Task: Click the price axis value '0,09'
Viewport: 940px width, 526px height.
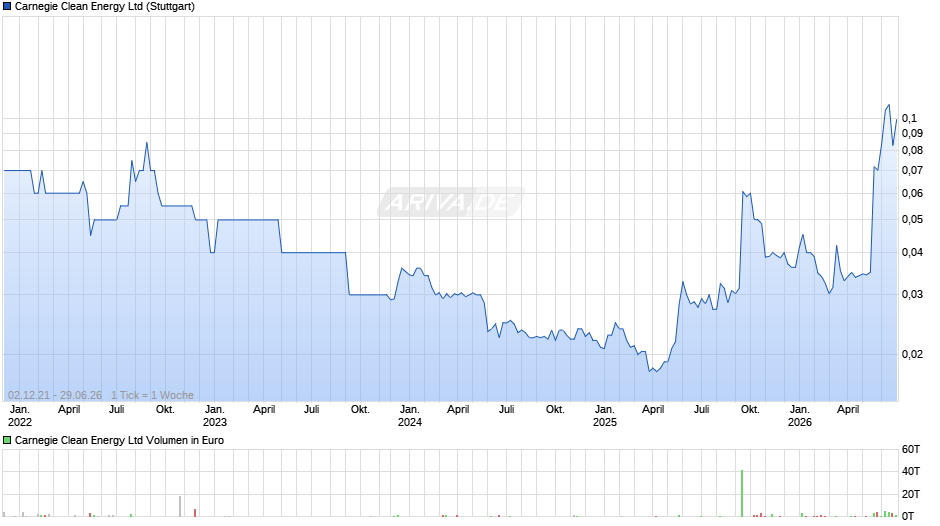Action: [x=912, y=134]
